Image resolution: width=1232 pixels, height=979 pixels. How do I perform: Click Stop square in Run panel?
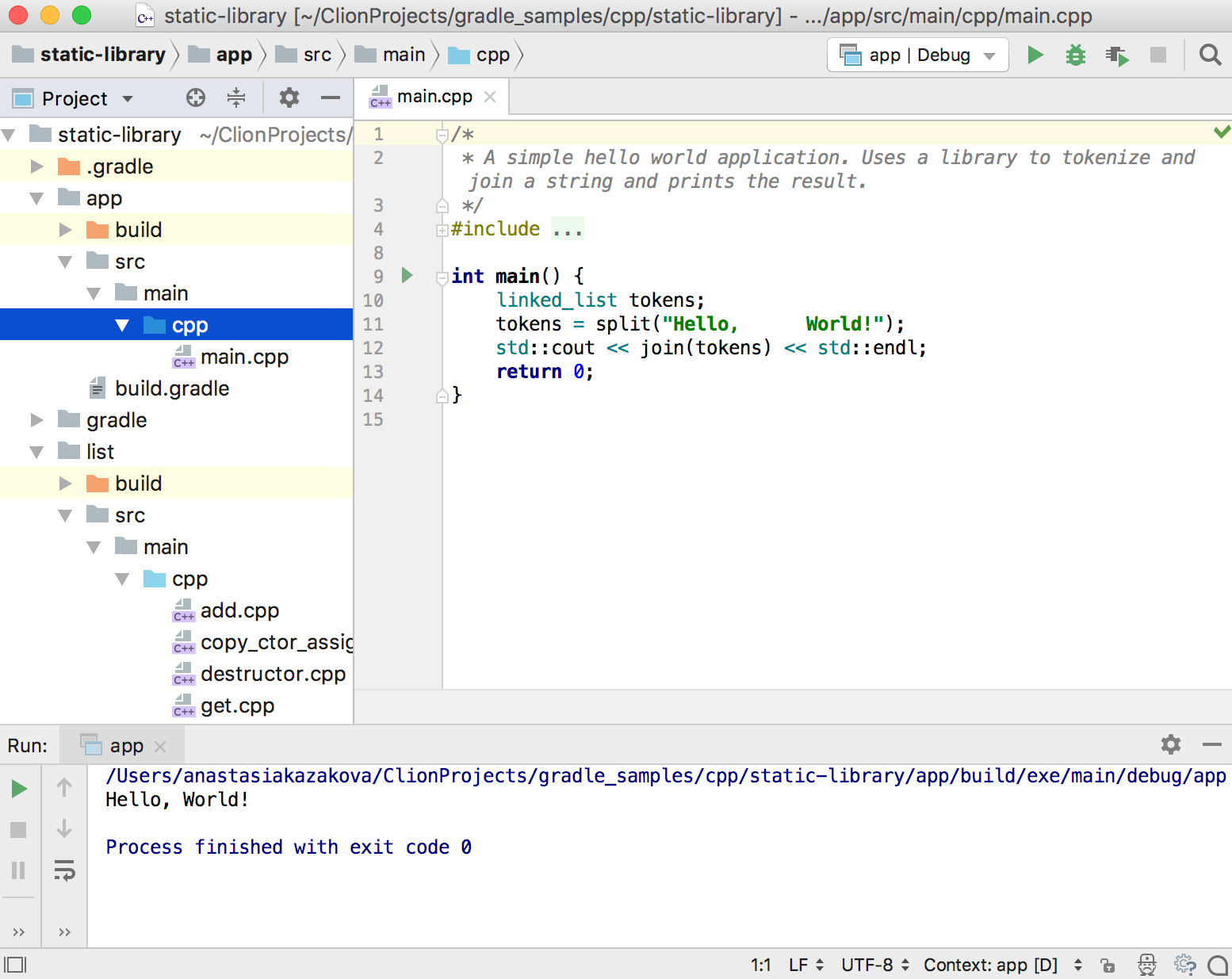coord(18,829)
